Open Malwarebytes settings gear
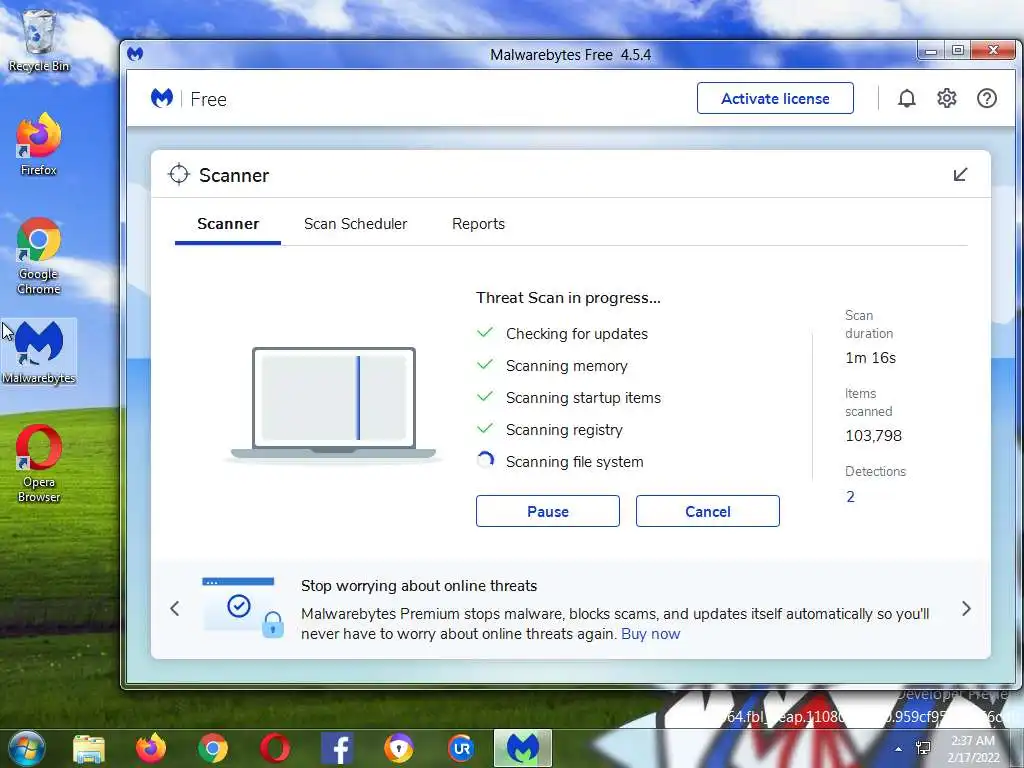 (947, 99)
